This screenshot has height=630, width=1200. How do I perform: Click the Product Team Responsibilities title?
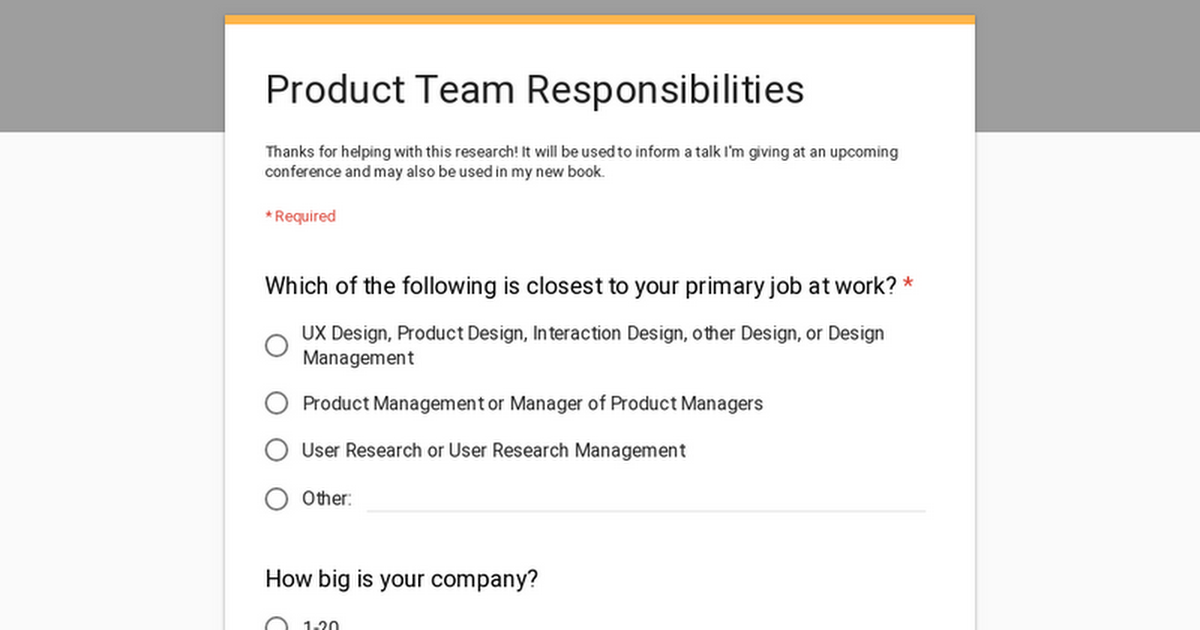pos(535,89)
